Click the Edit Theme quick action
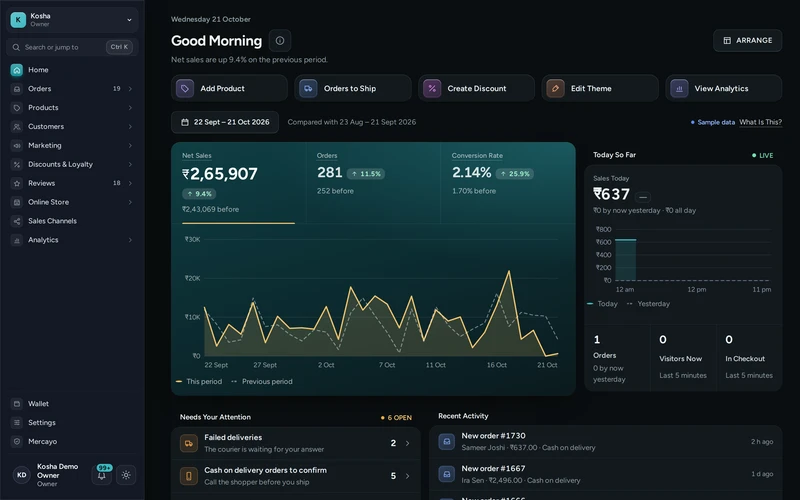Screen dimensions: 800x500 [x=599, y=88]
